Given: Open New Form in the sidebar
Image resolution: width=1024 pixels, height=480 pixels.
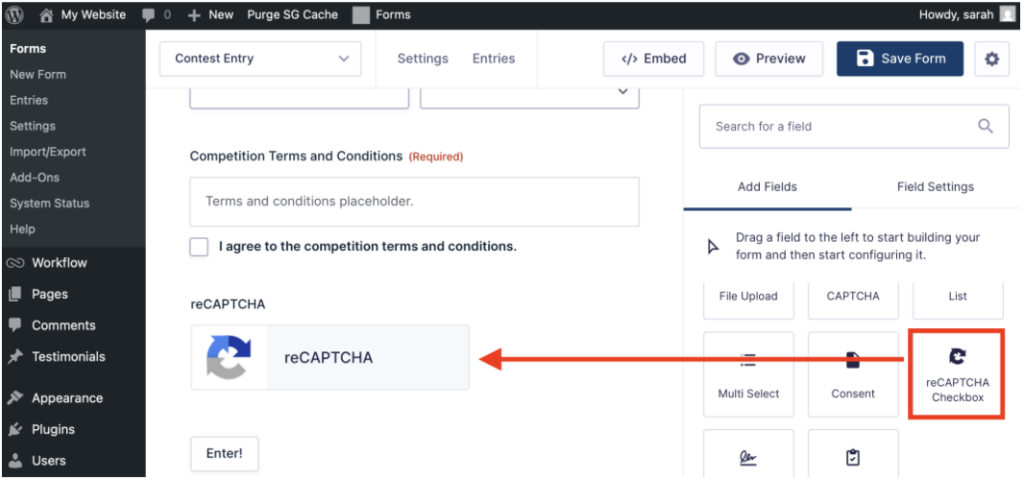Looking at the screenshot, I should pyautogui.click(x=38, y=74).
